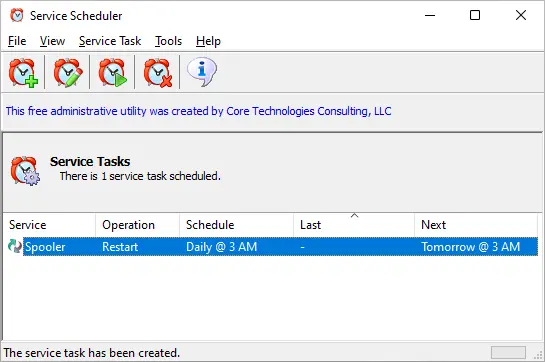Sort by the Schedule column header

(x=236, y=225)
